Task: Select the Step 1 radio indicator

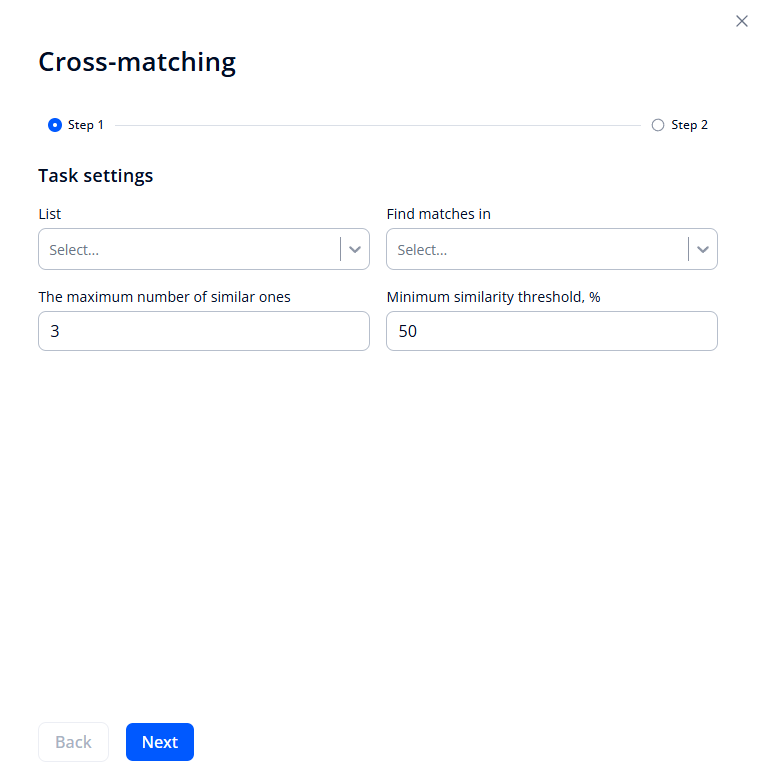Action: (x=55, y=125)
